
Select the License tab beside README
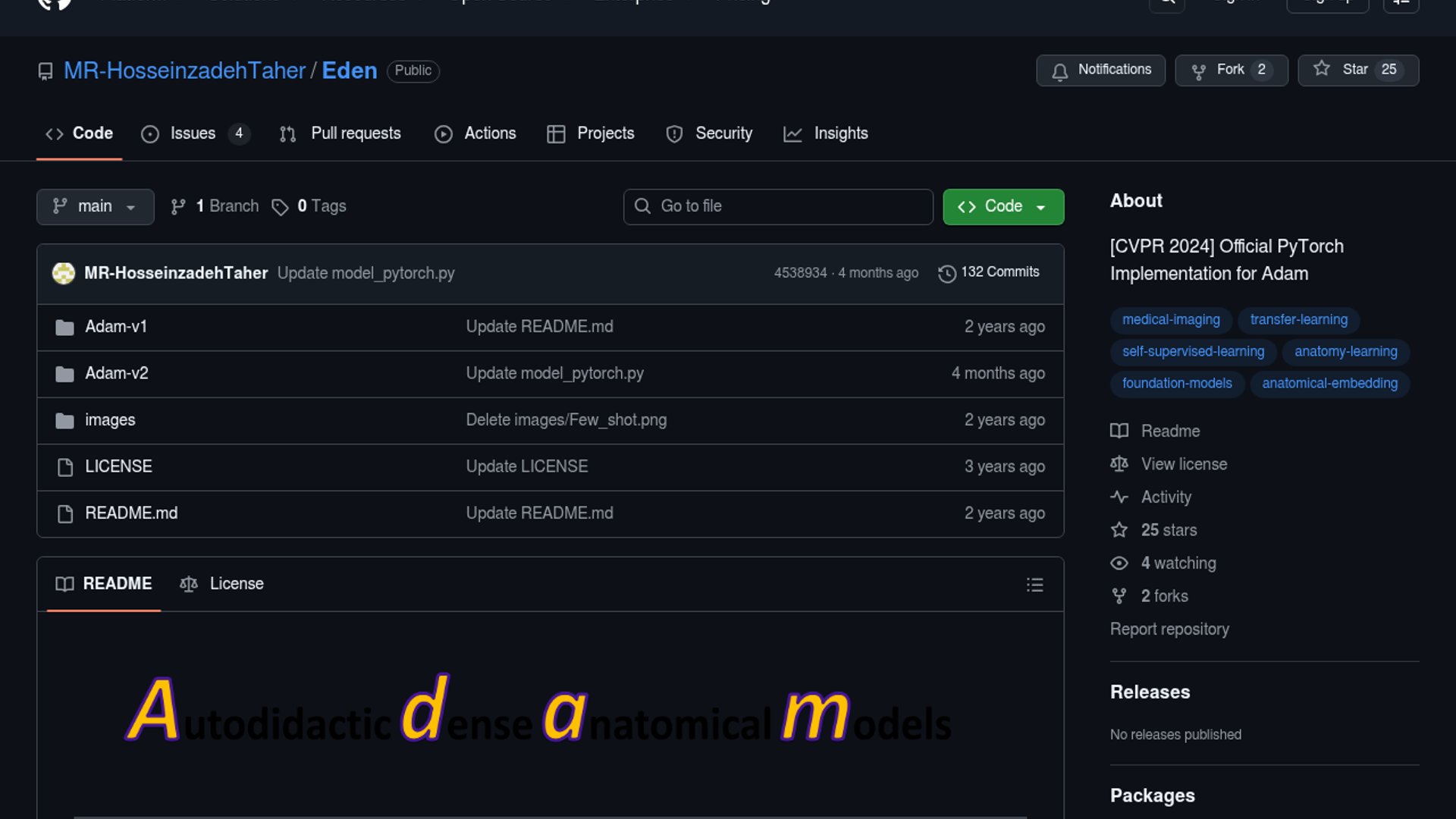[x=221, y=584]
